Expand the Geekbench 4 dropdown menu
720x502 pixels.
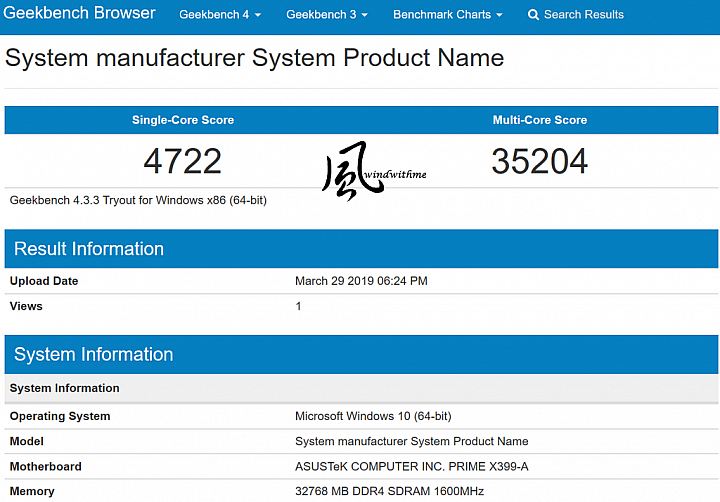coord(220,15)
